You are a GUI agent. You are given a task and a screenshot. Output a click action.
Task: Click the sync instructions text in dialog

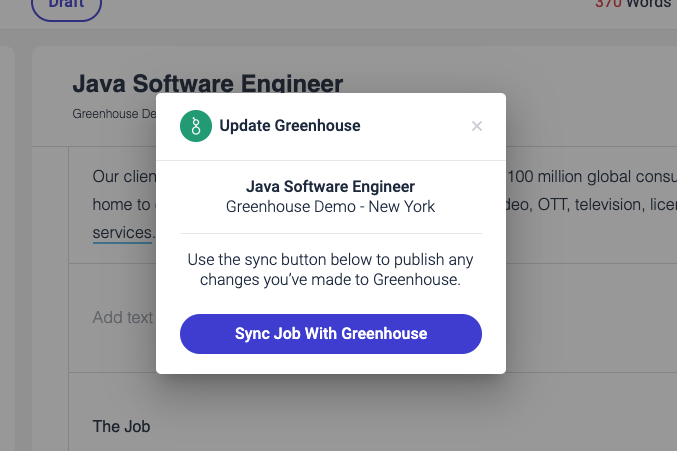tap(330, 270)
